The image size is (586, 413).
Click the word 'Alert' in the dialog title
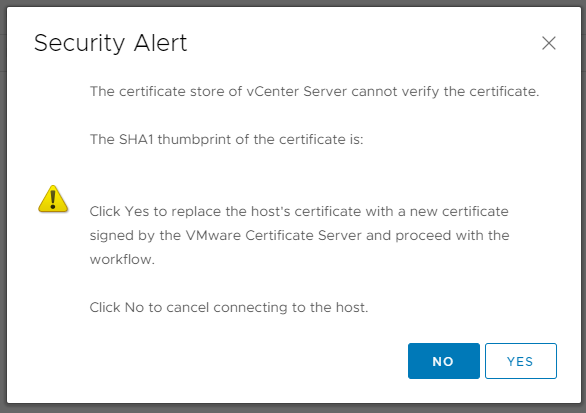tap(160, 43)
